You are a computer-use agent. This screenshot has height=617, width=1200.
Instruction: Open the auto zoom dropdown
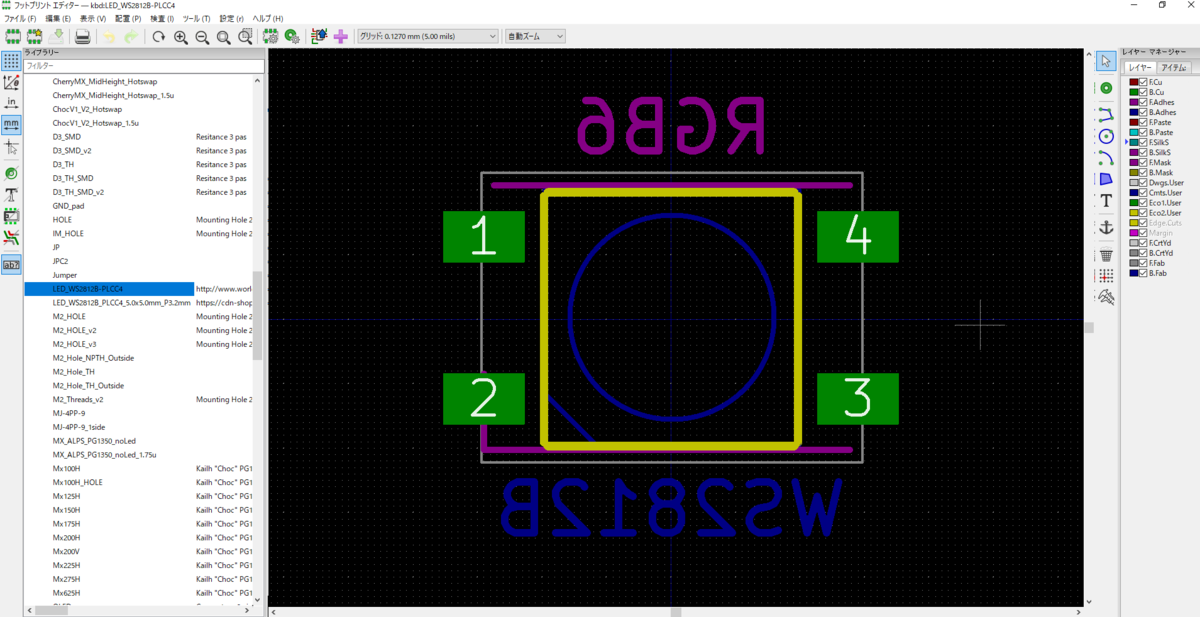535,36
